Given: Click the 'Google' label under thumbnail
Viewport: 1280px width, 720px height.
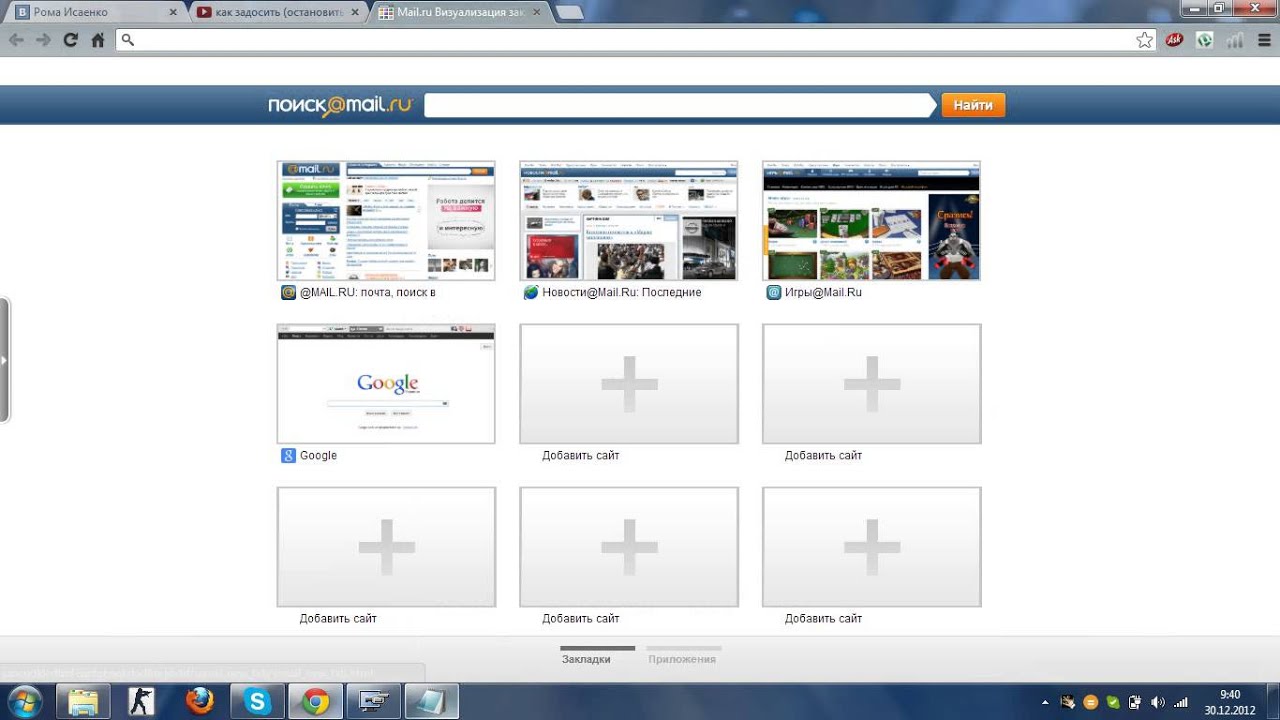Looking at the screenshot, I should coord(318,456).
